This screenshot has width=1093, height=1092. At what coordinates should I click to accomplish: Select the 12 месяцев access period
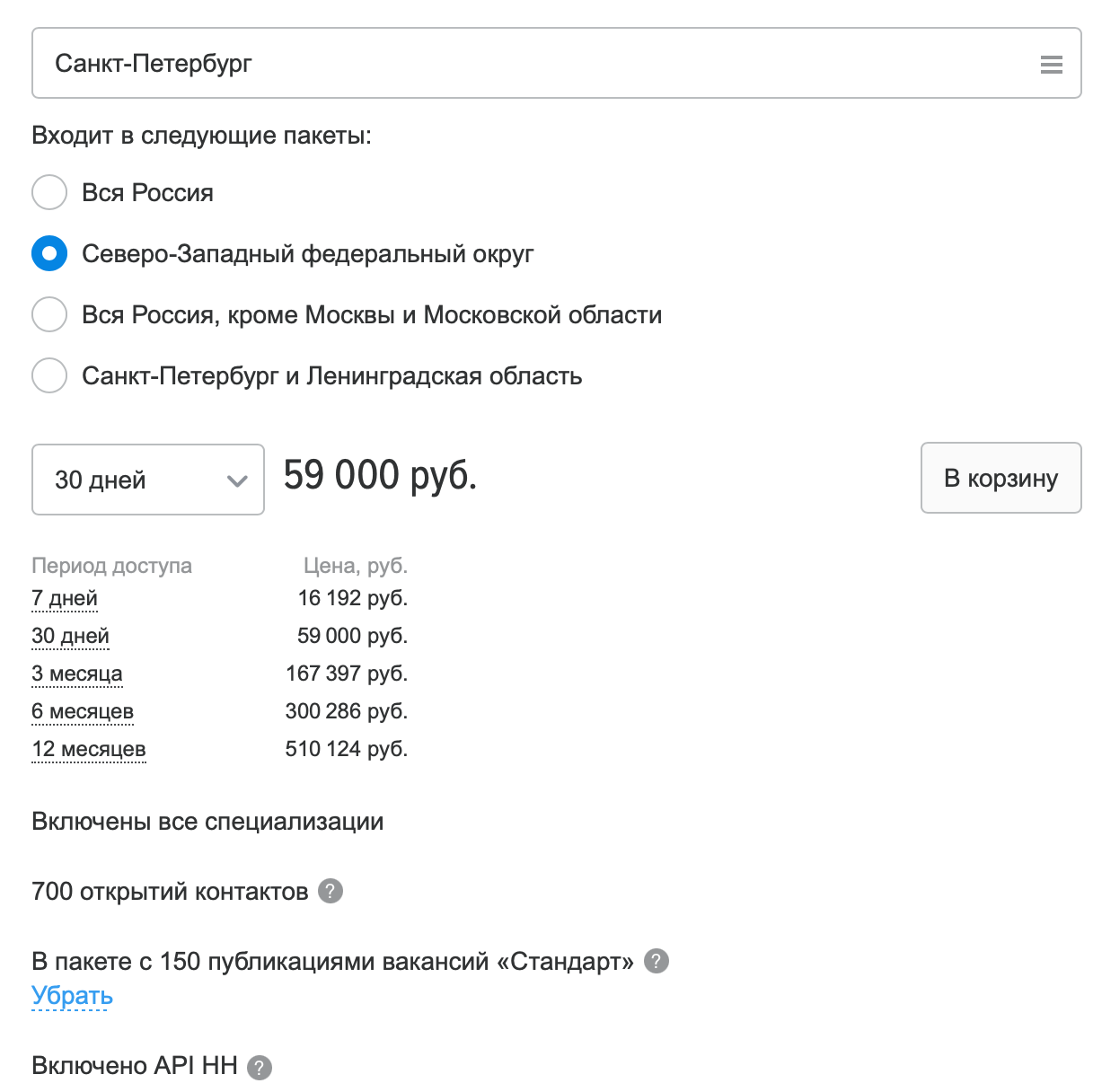(x=89, y=749)
